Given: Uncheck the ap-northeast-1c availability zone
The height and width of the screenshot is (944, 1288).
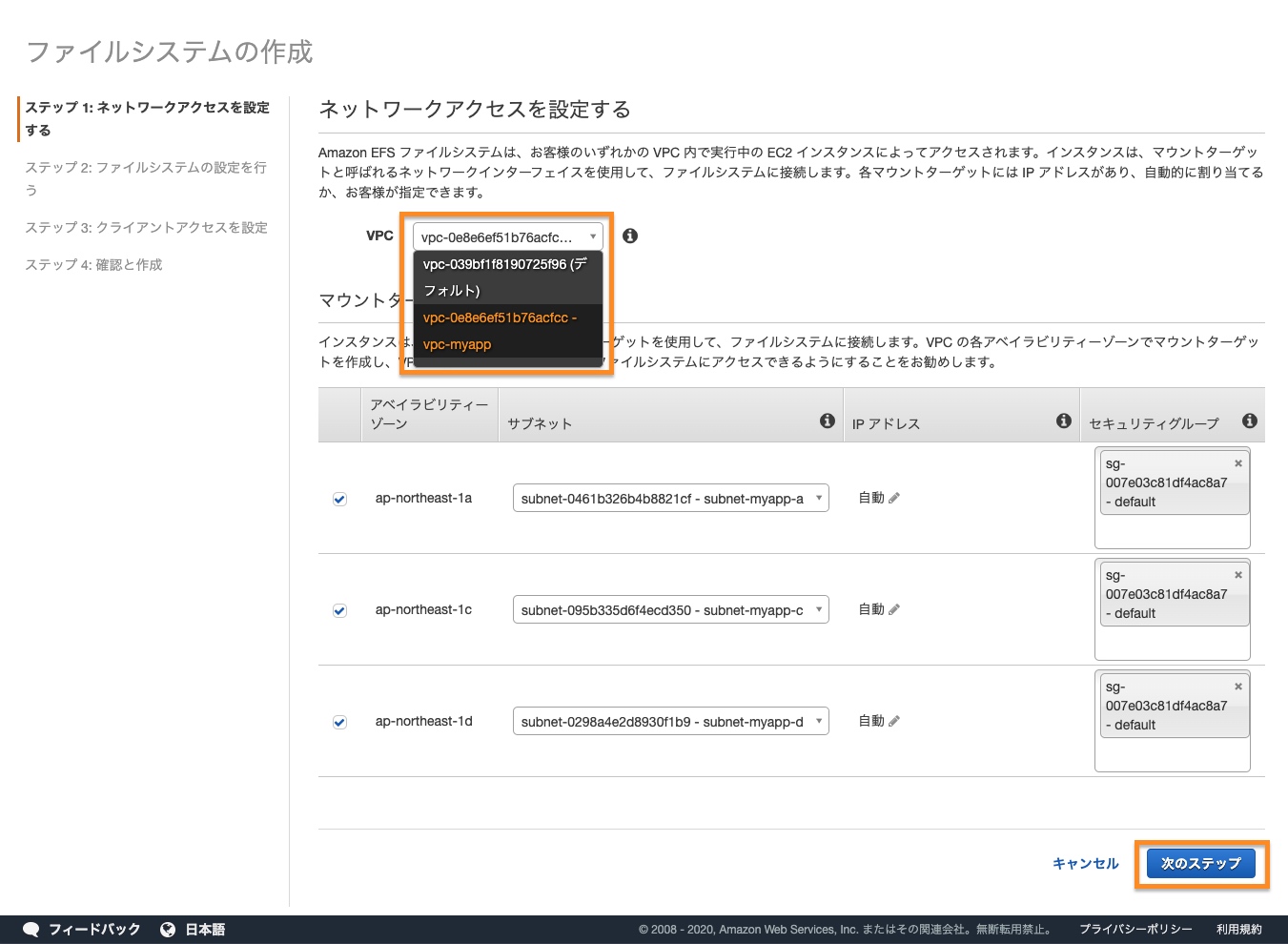Looking at the screenshot, I should [x=339, y=610].
